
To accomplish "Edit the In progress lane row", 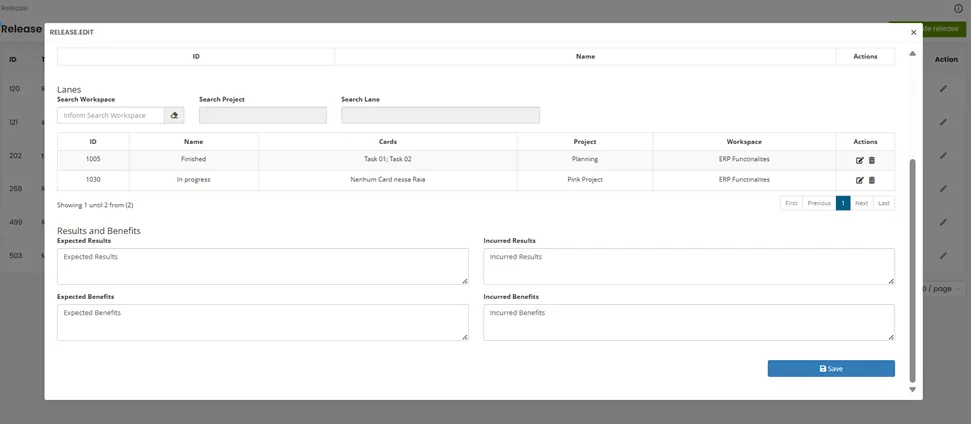I will tap(860, 180).
